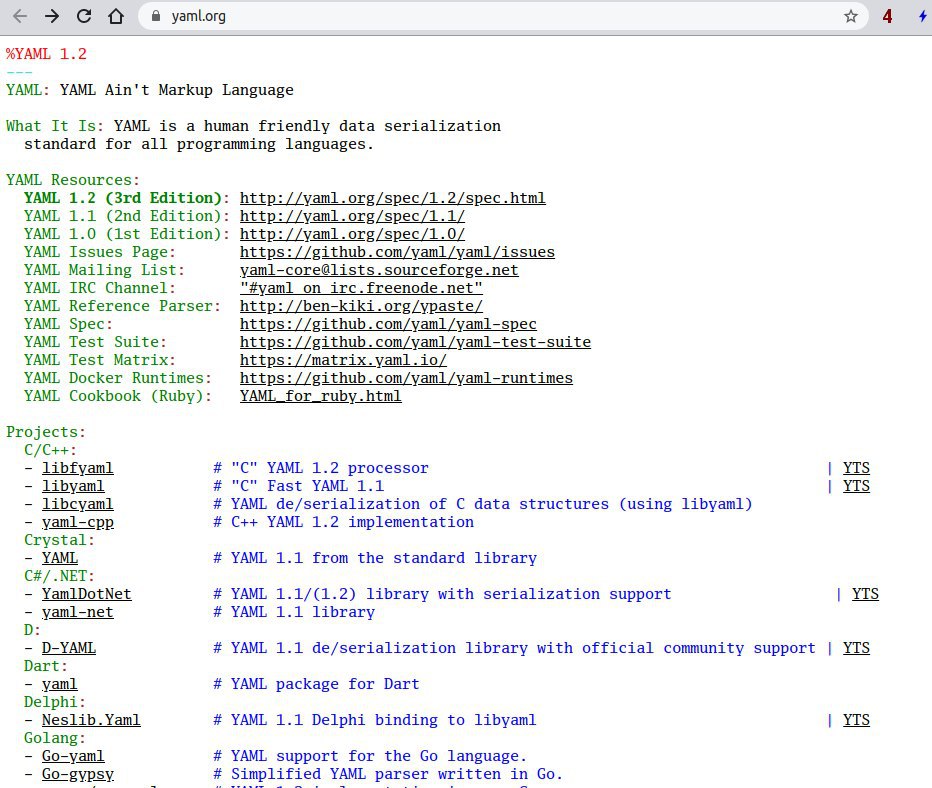Click the 'C/C++:' category label
The image size is (932, 788).
51,450
